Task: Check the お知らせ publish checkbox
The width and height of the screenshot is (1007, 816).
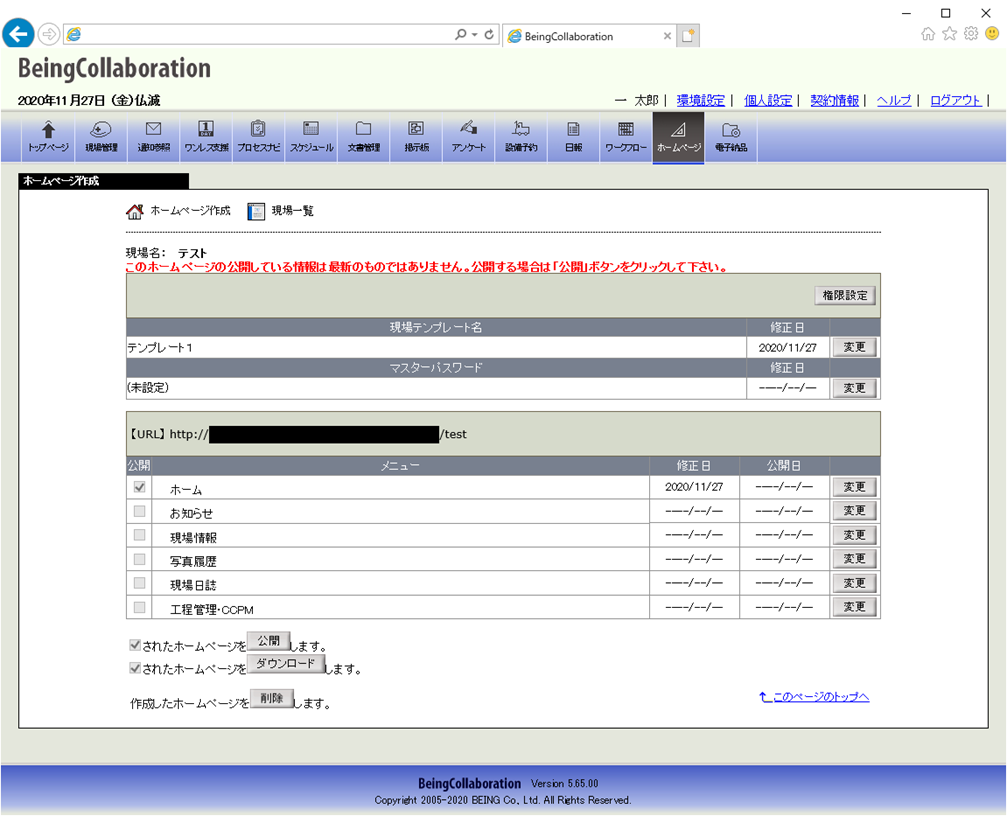Action: point(139,511)
